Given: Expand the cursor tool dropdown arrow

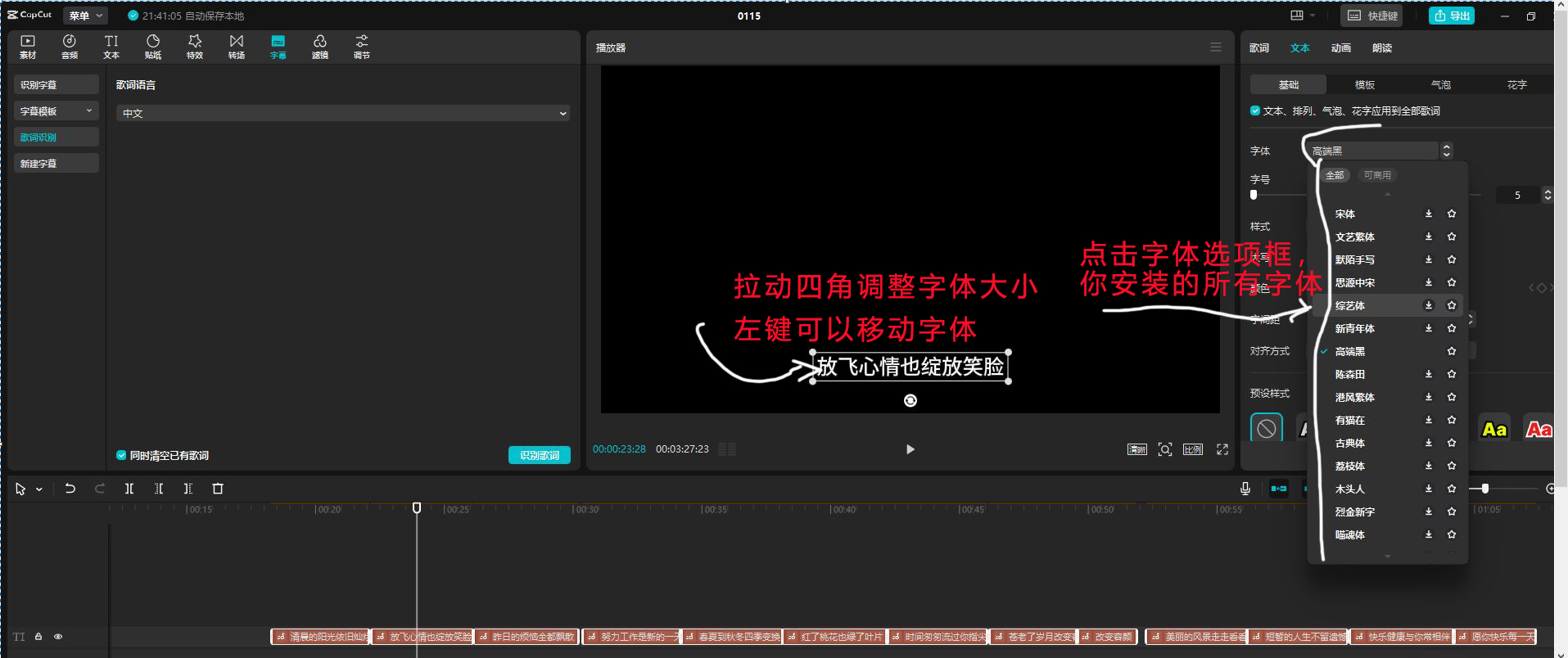Looking at the screenshot, I should (x=39, y=489).
